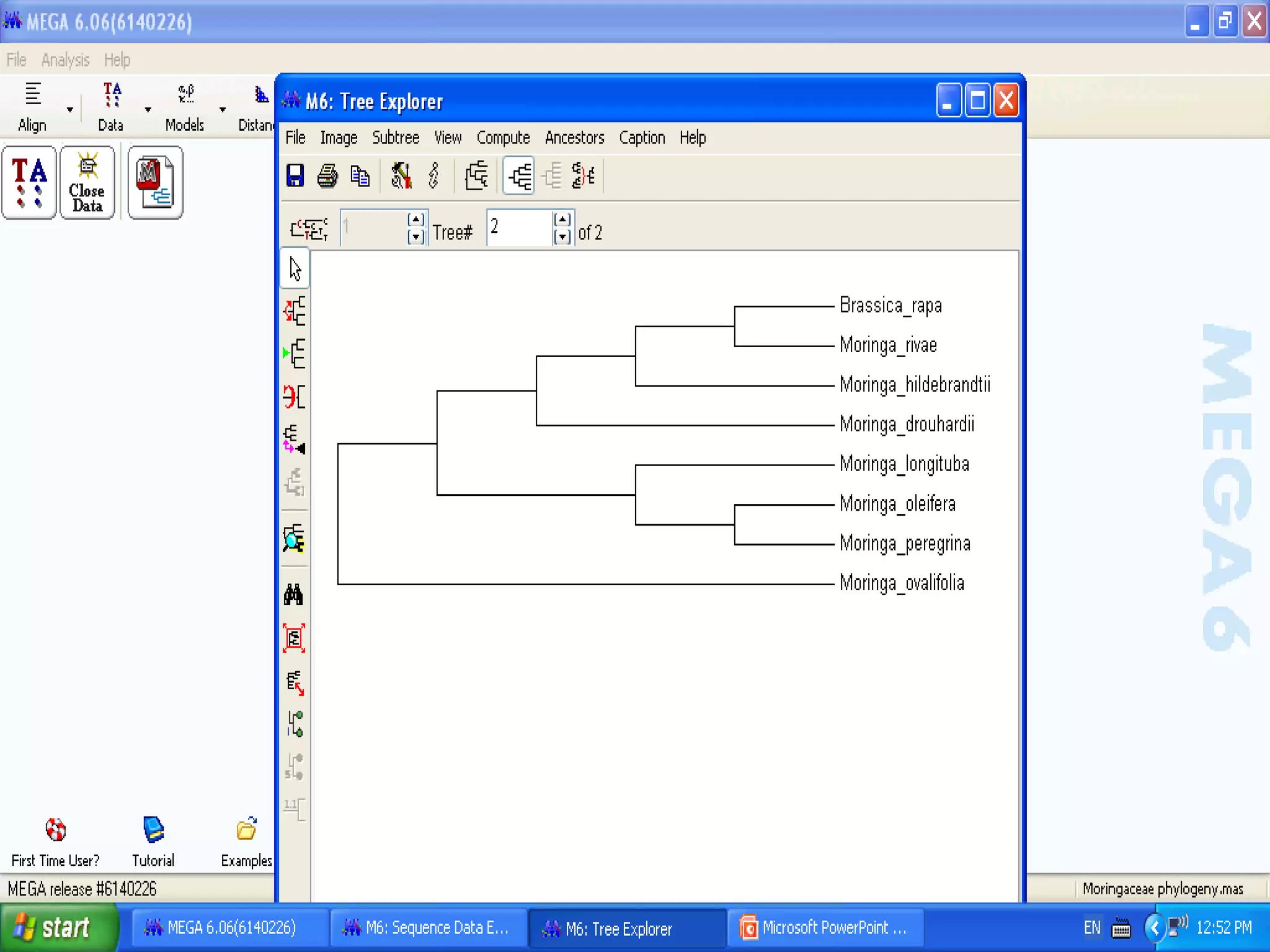Click the consensus tree icon beside Tree#
1270x952 pixels.
tap(309, 229)
